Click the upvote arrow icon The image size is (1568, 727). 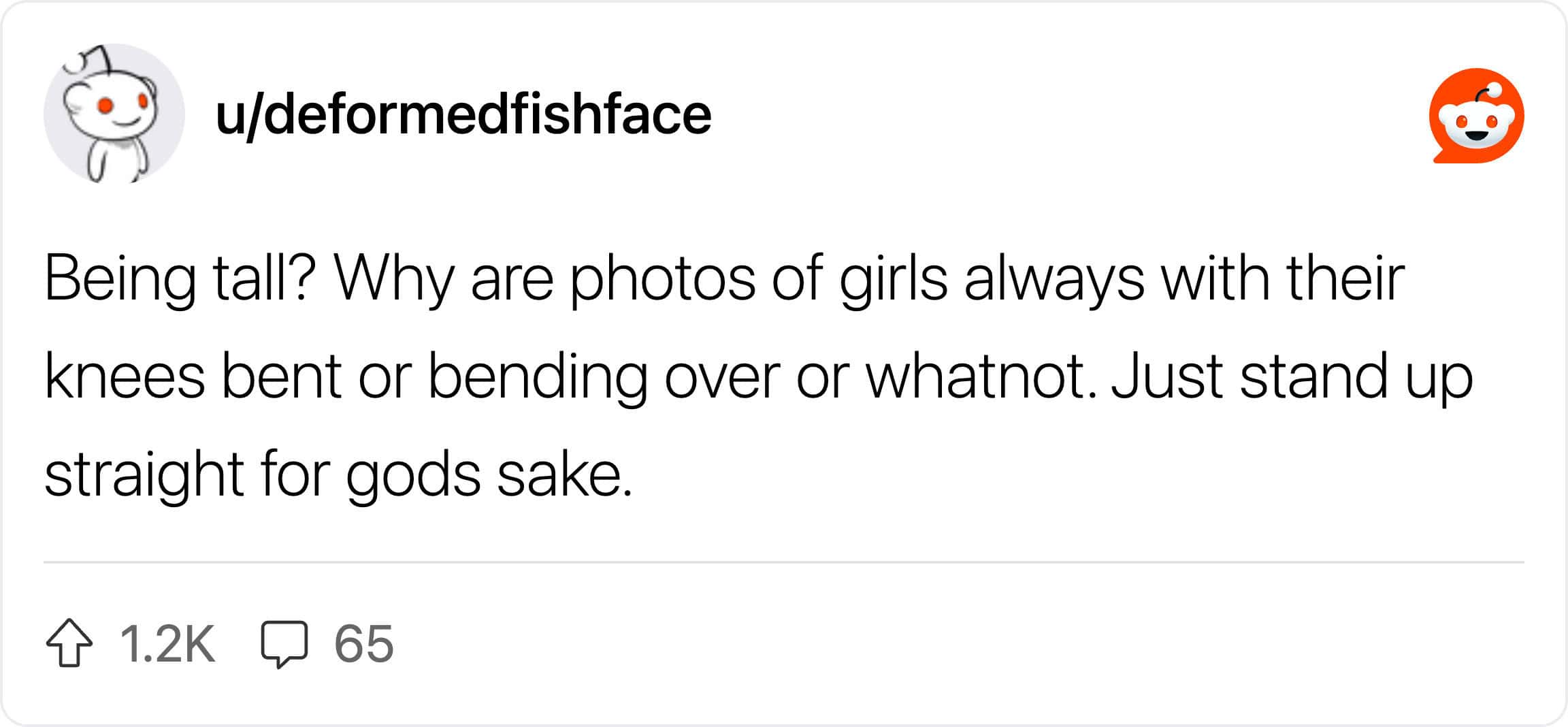[69, 643]
